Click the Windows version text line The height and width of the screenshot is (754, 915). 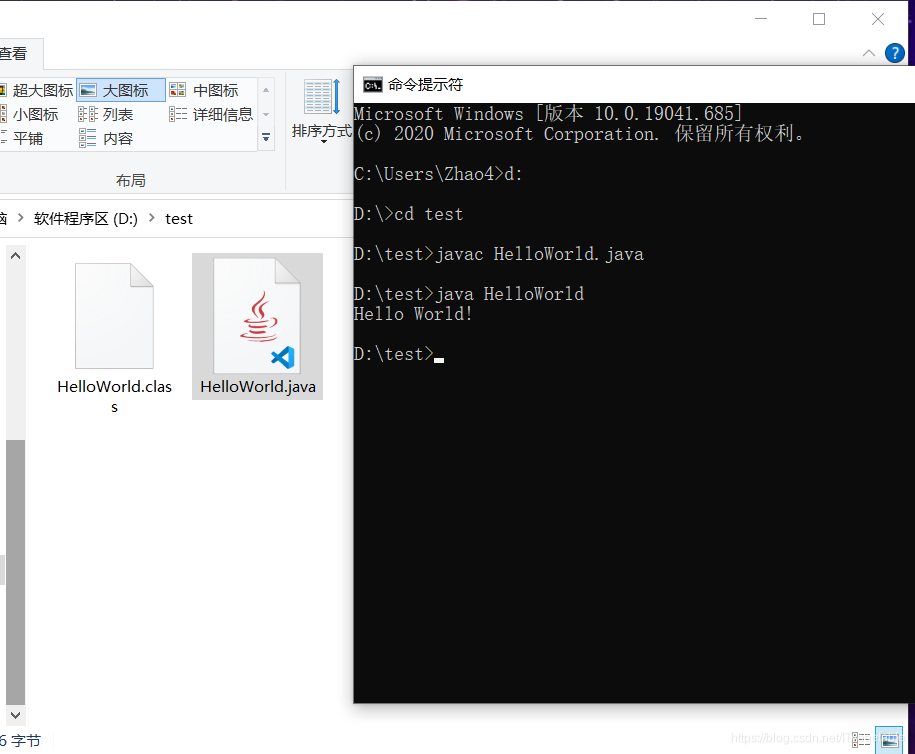pyautogui.click(x=548, y=113)
